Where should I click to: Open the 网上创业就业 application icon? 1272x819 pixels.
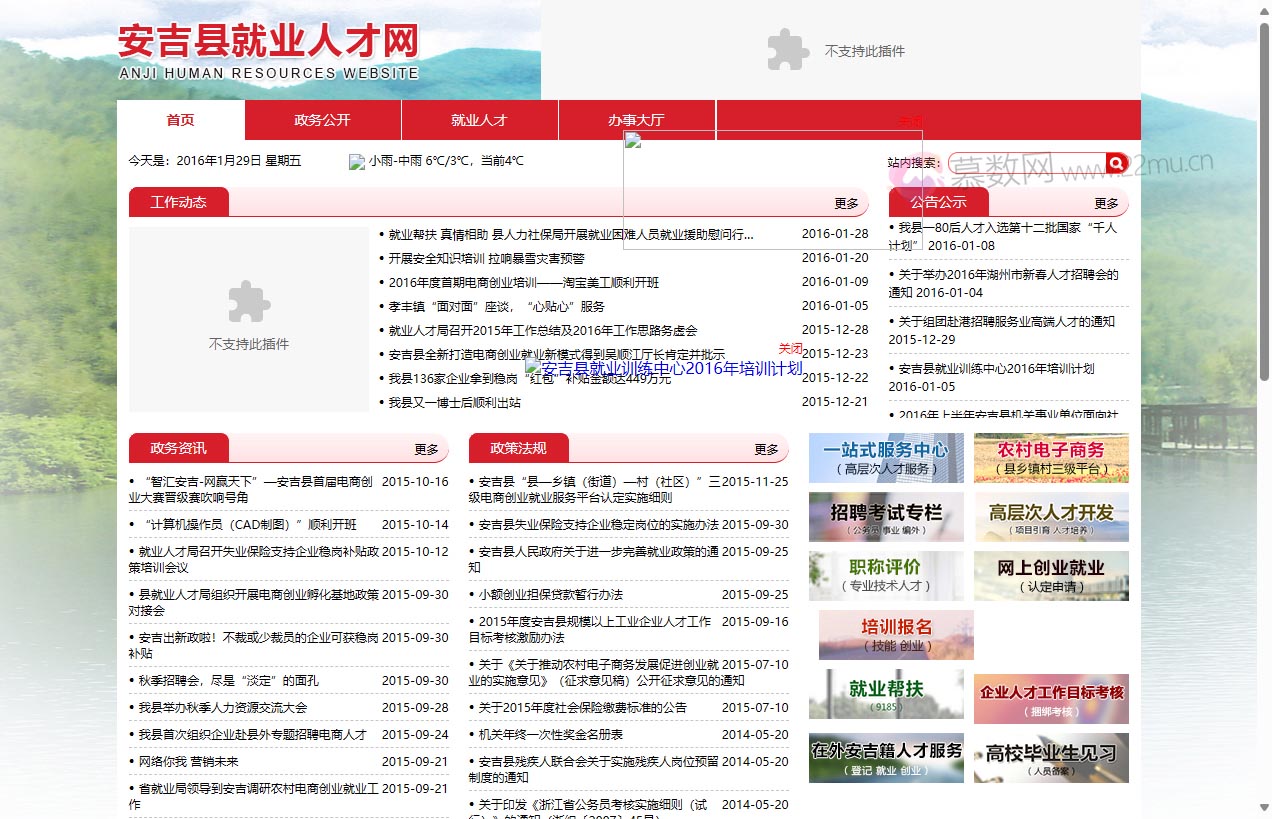click(1050, 576)
